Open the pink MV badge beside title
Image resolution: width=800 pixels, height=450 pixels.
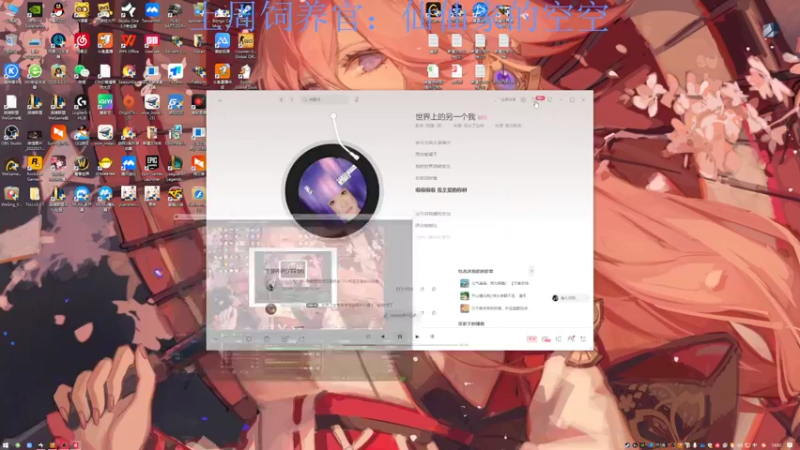482,118
